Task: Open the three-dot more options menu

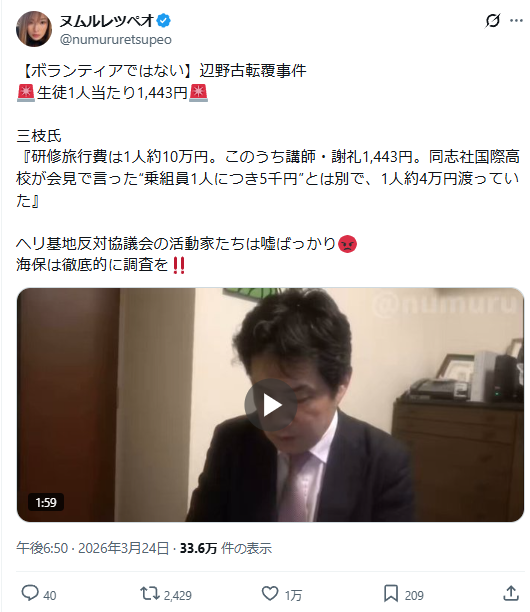Action: pos(516,21)
